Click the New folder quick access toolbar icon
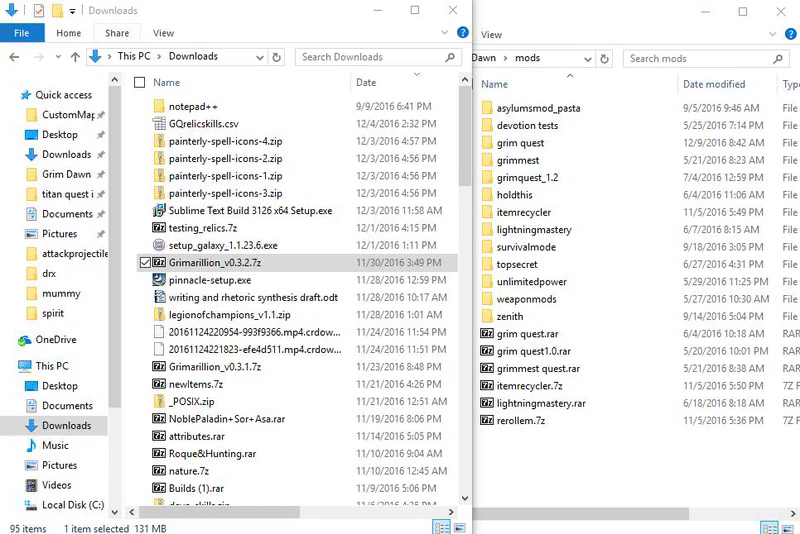The width and height of the screenshot is (800, 534). tap(57, 10)
